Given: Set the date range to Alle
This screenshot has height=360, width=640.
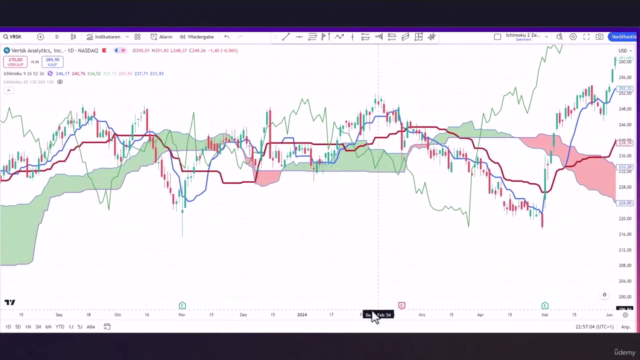Looking at the screenshot, I should [91, 327].
